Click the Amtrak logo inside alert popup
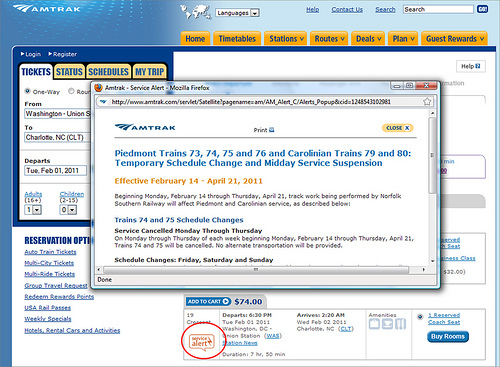The width and height of the screenshot is (500, 367). [145, 127]
